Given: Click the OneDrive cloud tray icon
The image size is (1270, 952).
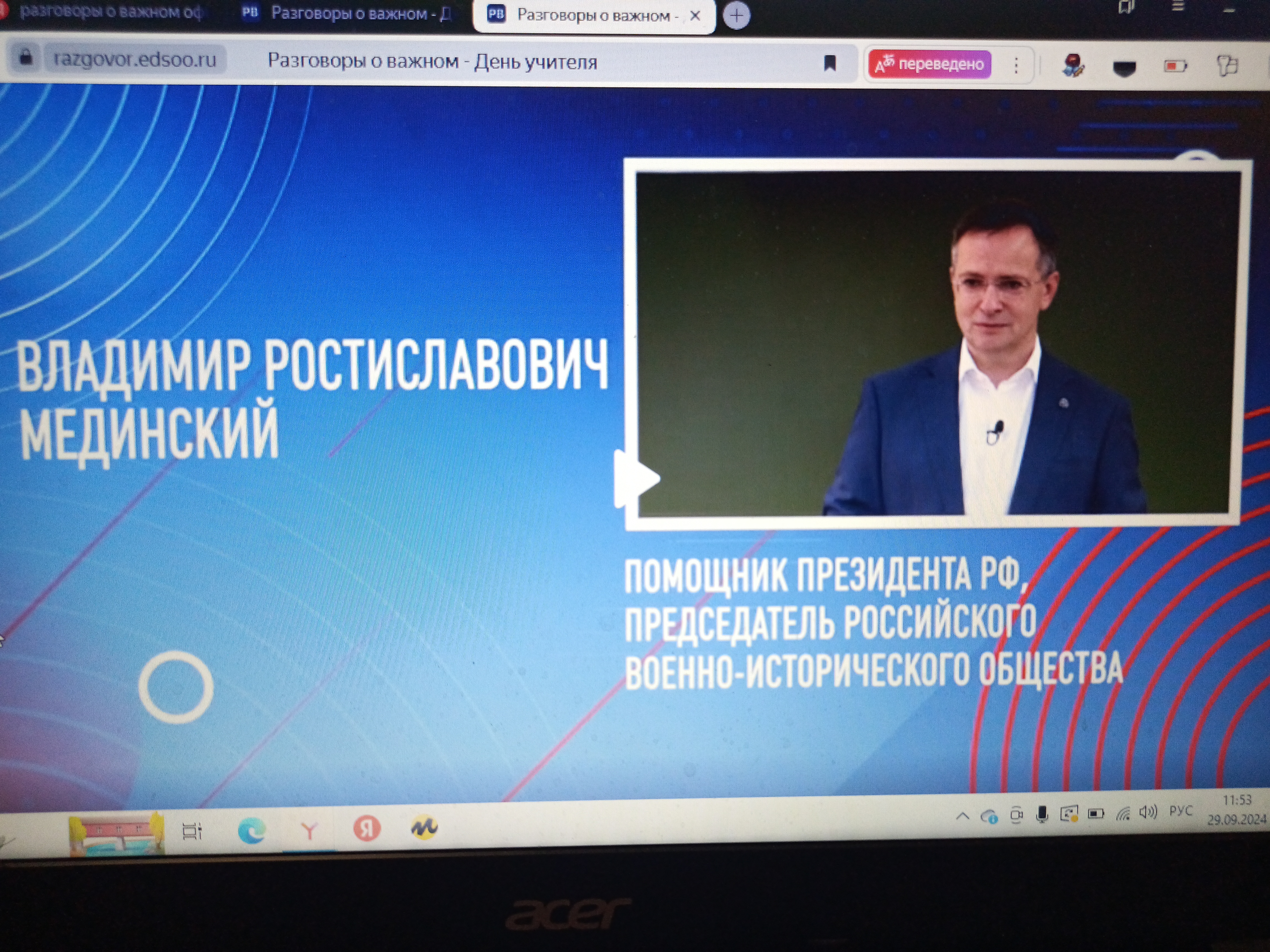Looking at the screenshot, I should [989, 815].
